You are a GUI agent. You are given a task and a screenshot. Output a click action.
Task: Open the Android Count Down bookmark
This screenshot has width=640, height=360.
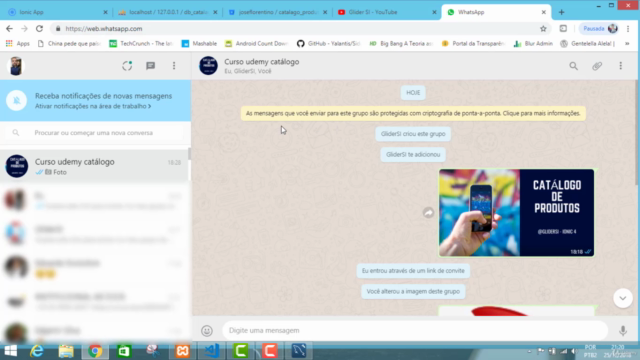257,44
